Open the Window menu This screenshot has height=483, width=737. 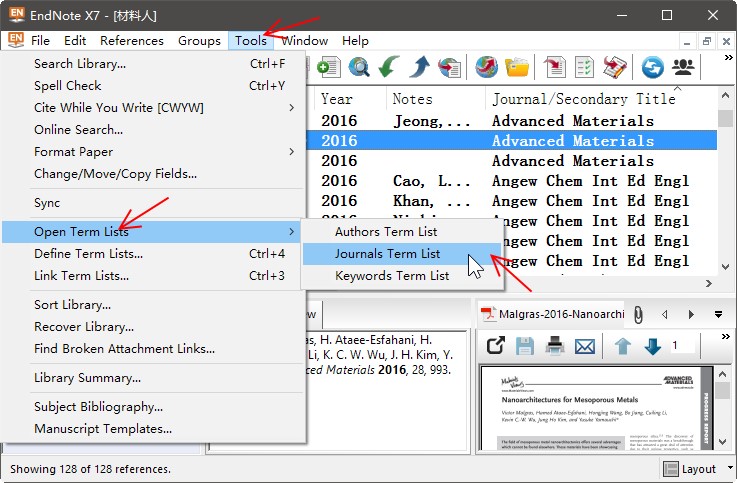point(305,40)
